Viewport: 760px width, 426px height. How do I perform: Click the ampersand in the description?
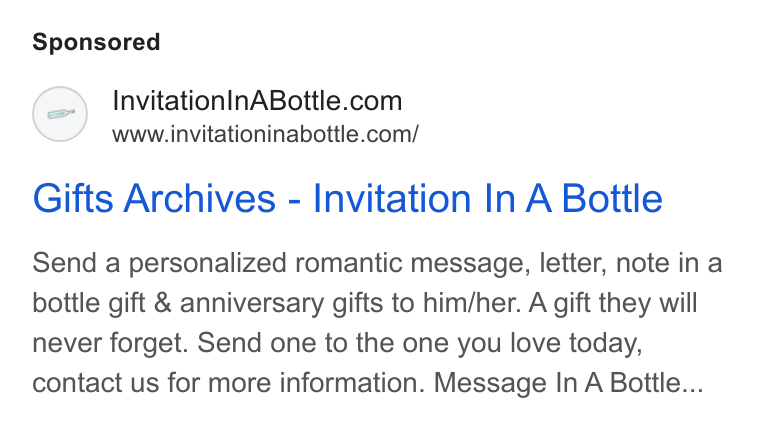[x=162, y=303]
